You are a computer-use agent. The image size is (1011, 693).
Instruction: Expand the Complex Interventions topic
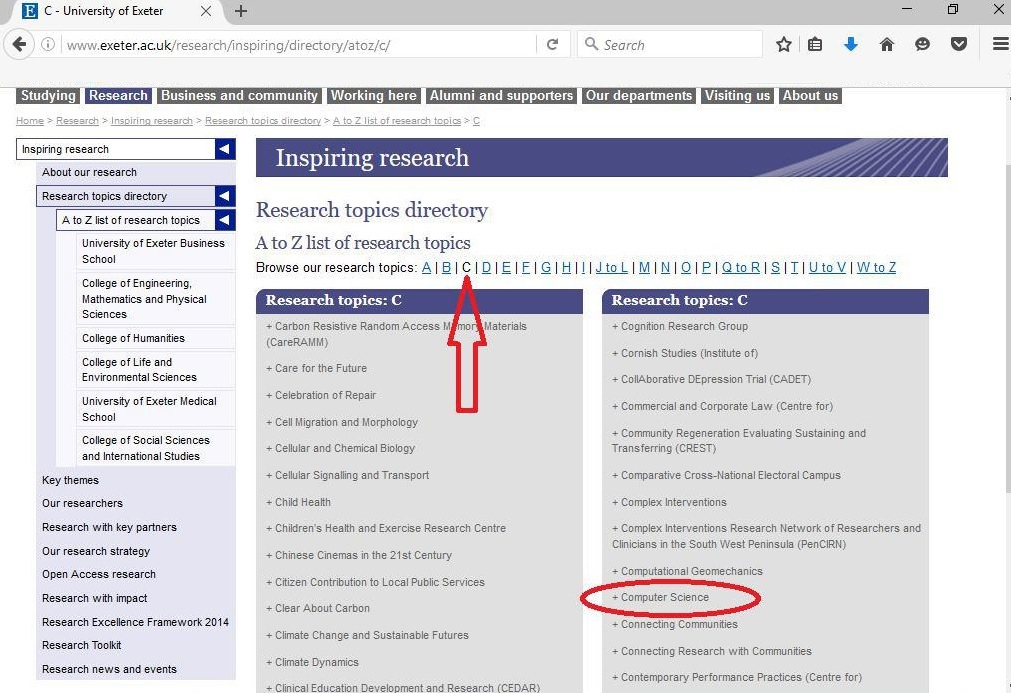coord(669,502)
